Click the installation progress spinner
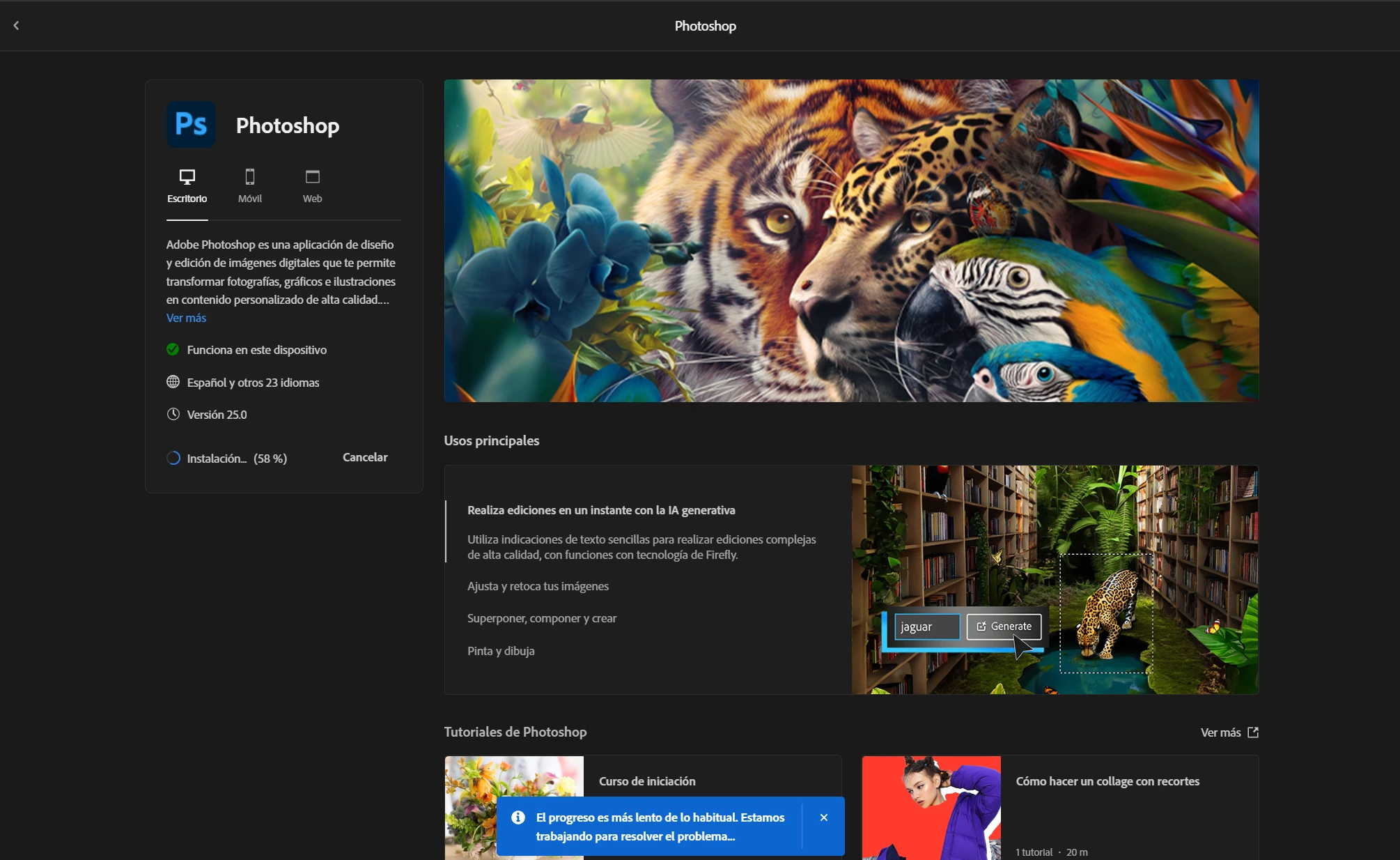Viewport: 1400px width, 860px height. 173,458
